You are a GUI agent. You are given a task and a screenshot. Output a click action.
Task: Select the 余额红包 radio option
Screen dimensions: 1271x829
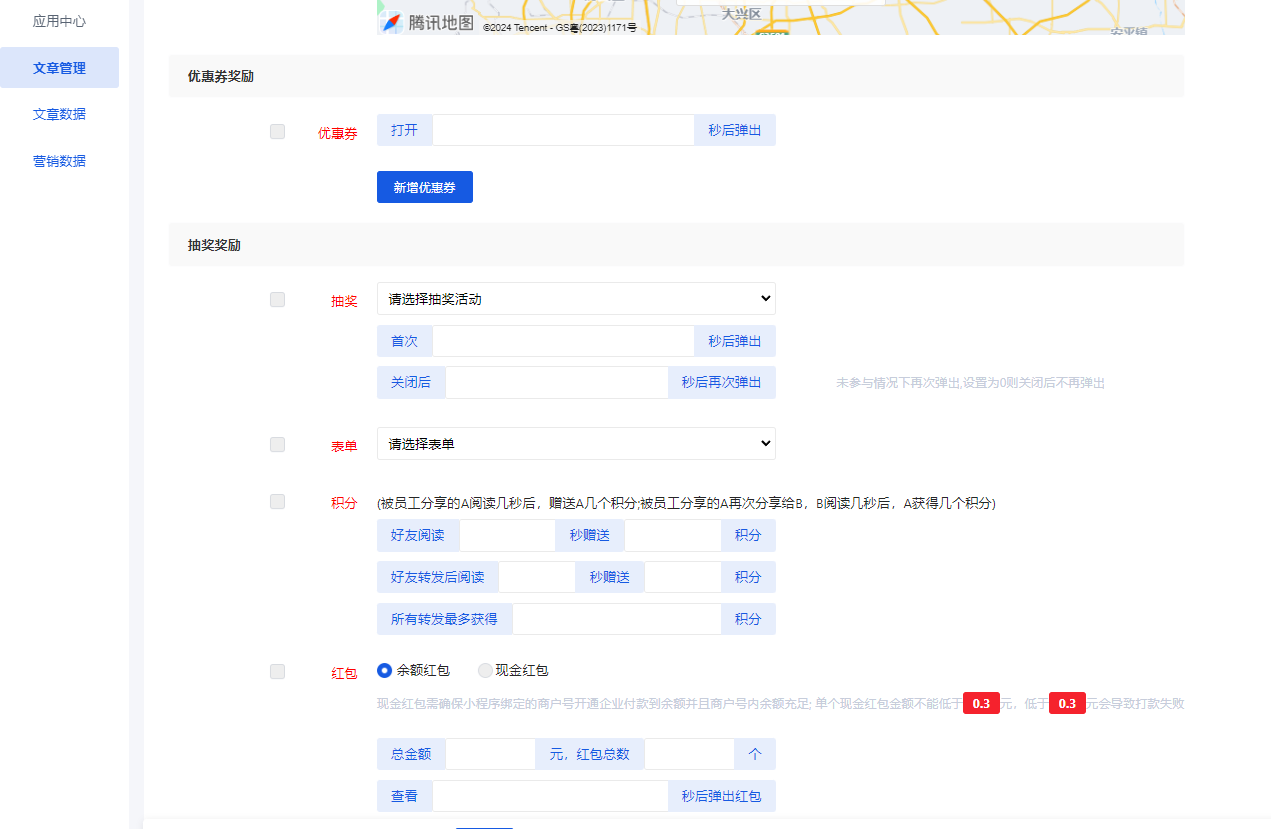(x=384, y=671)
